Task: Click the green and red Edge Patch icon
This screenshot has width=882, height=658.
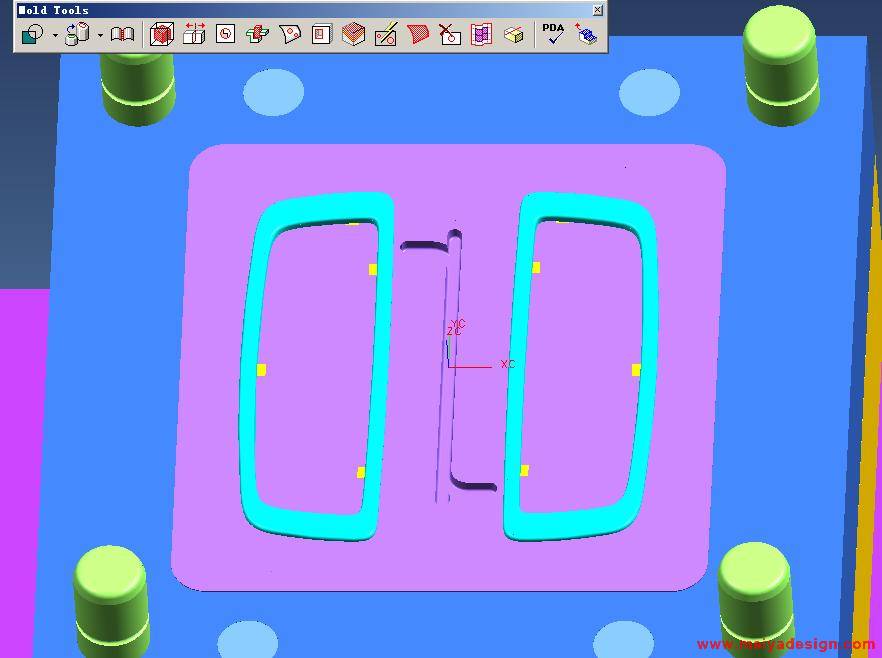Action: point(257,35)
